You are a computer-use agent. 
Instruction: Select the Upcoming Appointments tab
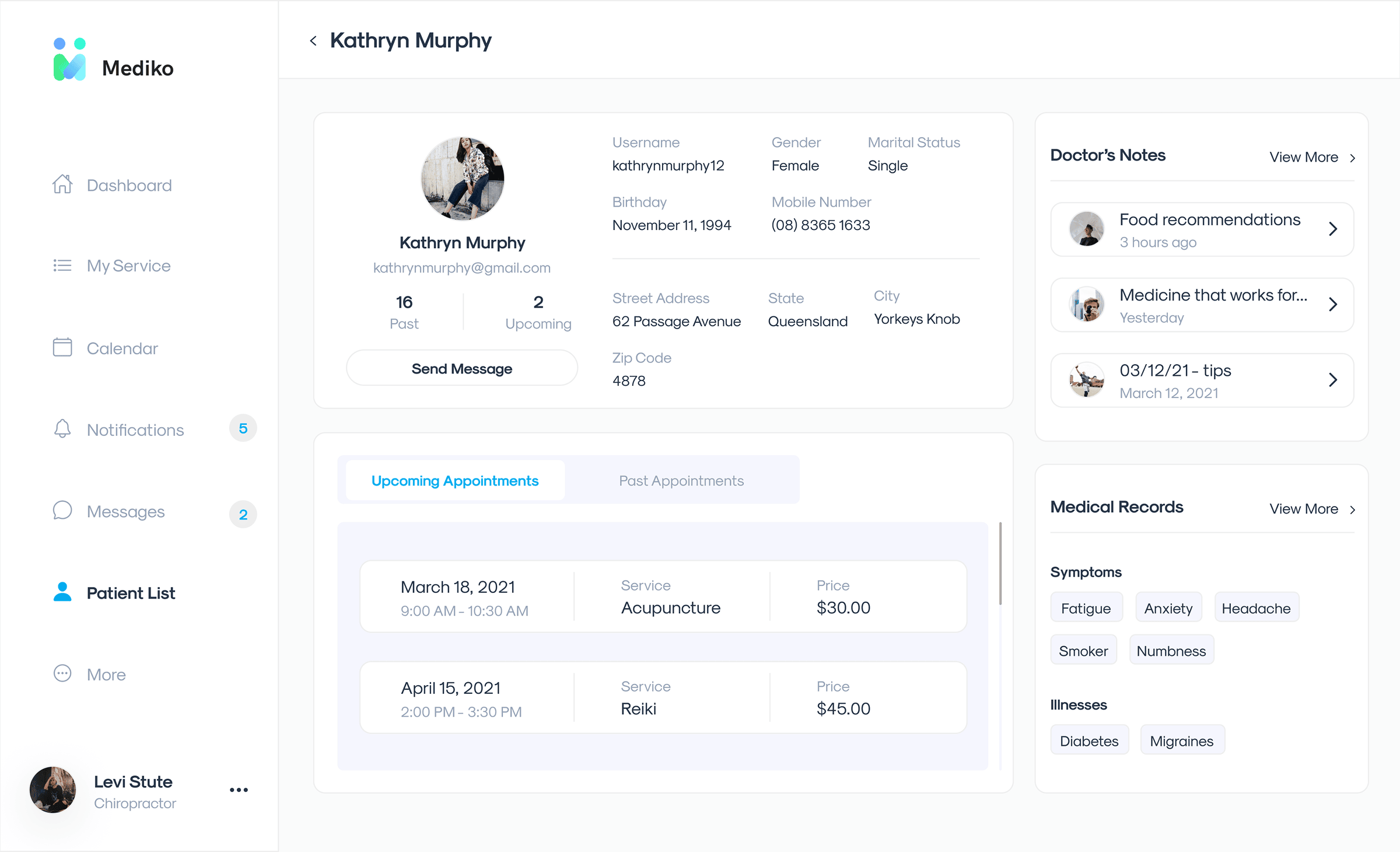coord(454,481)
